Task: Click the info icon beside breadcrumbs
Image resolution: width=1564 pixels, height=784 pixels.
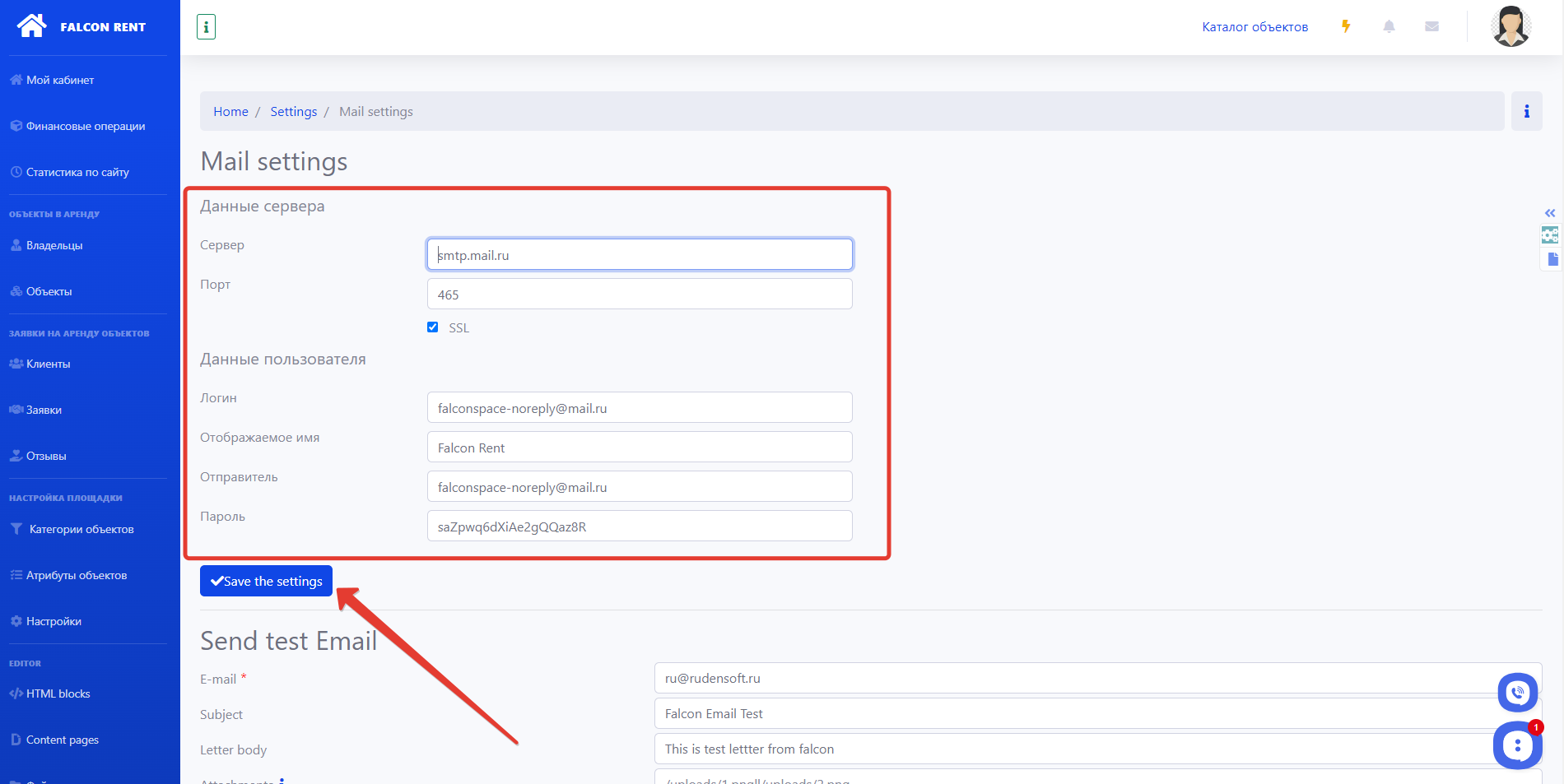Action: click(x=1526, y=111)
